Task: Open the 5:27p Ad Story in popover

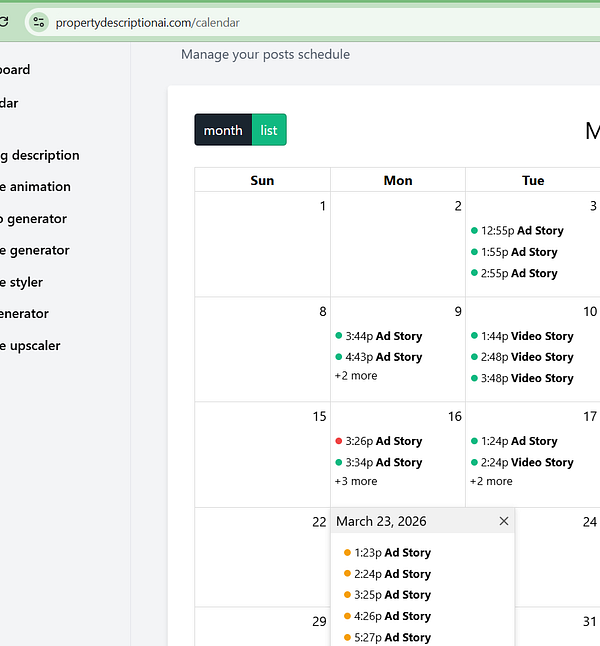Action: click(392, 637)
